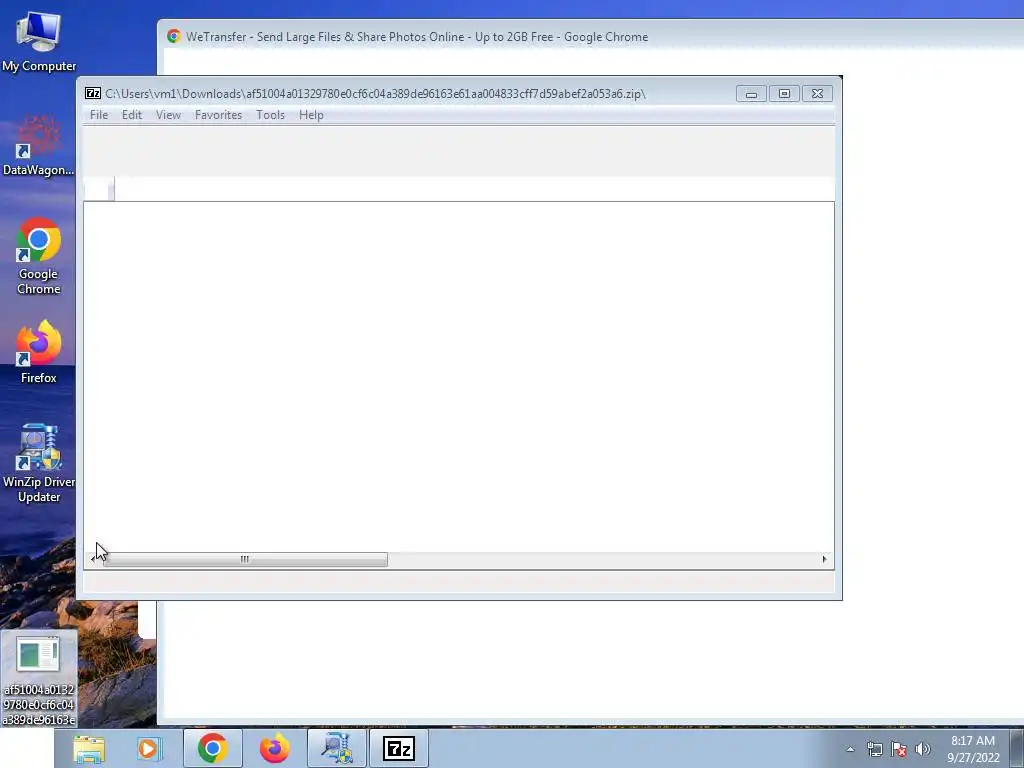Screen dimensions: 1024x768
Task: Click the left arrow of horizontal scrollbar
Action: coord(93,559)
